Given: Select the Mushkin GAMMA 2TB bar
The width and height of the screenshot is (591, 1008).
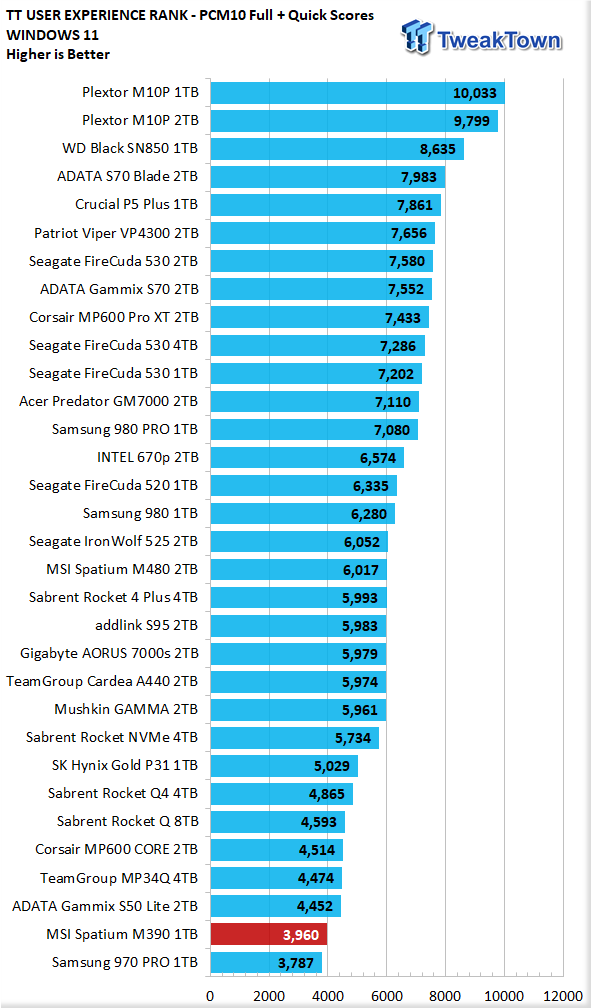Looking at the screenshot, I should (298, 710).
